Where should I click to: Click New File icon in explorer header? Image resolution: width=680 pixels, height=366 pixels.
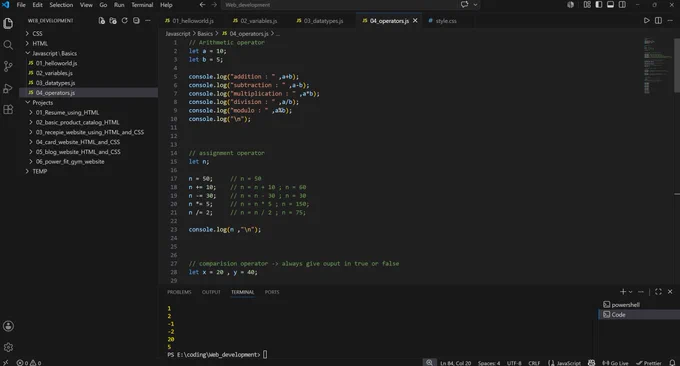(x=101, y=21)
